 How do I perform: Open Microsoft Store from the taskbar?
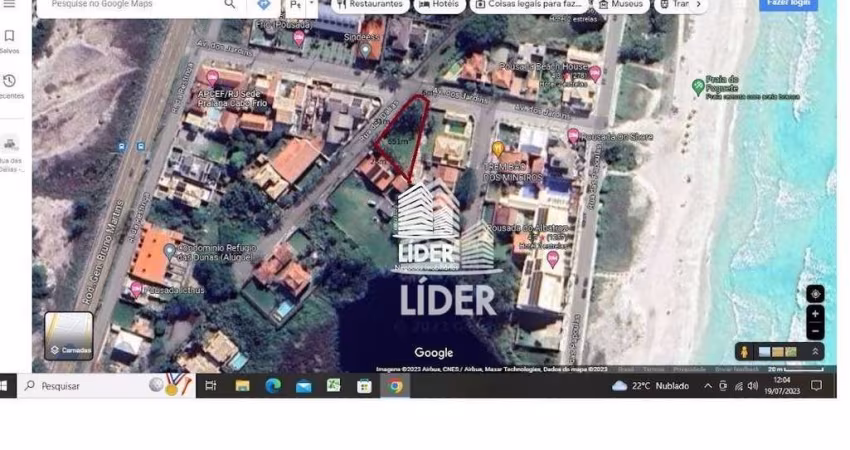coord(364,385)
